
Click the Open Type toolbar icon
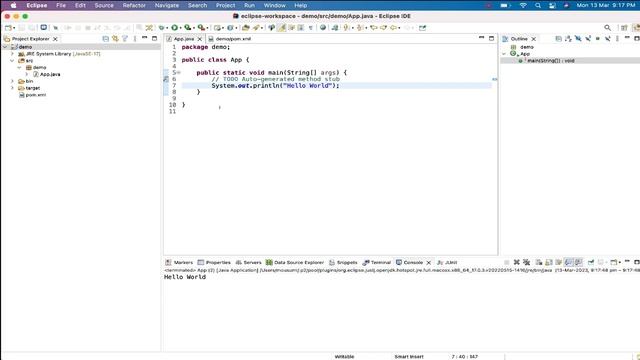tap(245, 28)
